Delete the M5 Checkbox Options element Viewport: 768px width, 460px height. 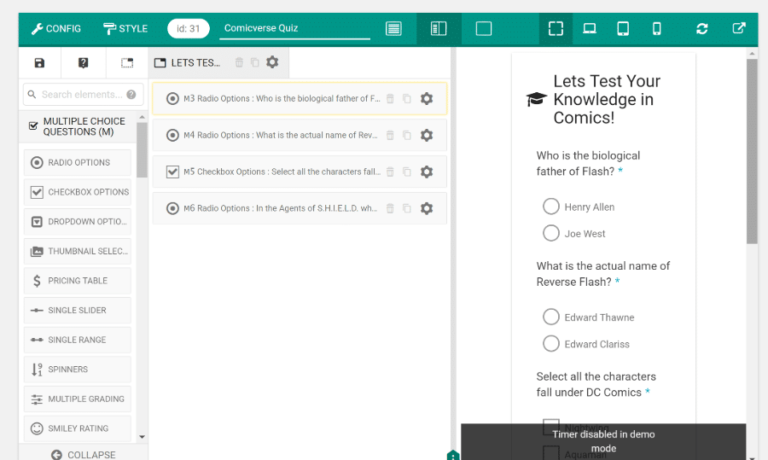390,171
